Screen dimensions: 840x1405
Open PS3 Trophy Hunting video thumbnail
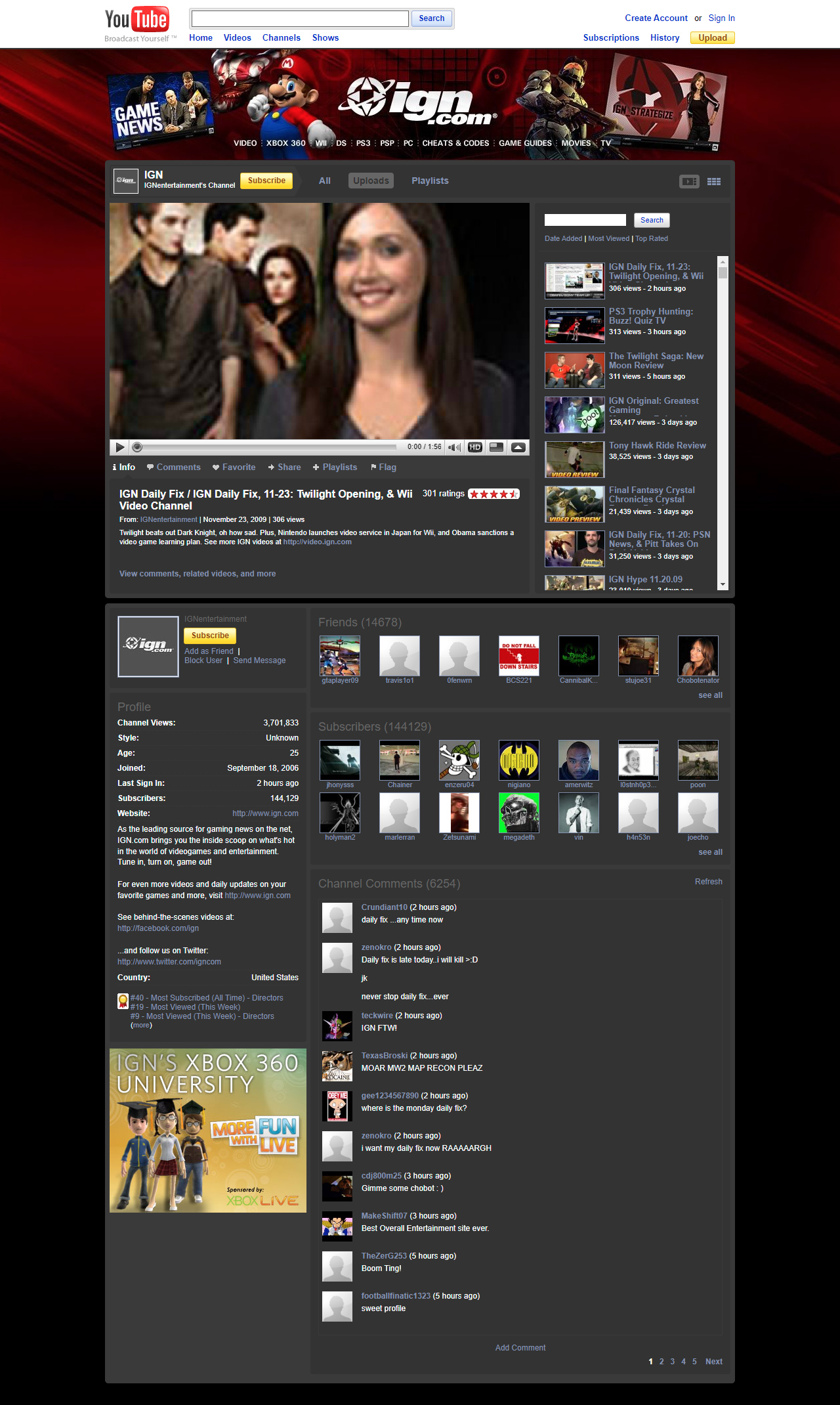tap(575, 326)
